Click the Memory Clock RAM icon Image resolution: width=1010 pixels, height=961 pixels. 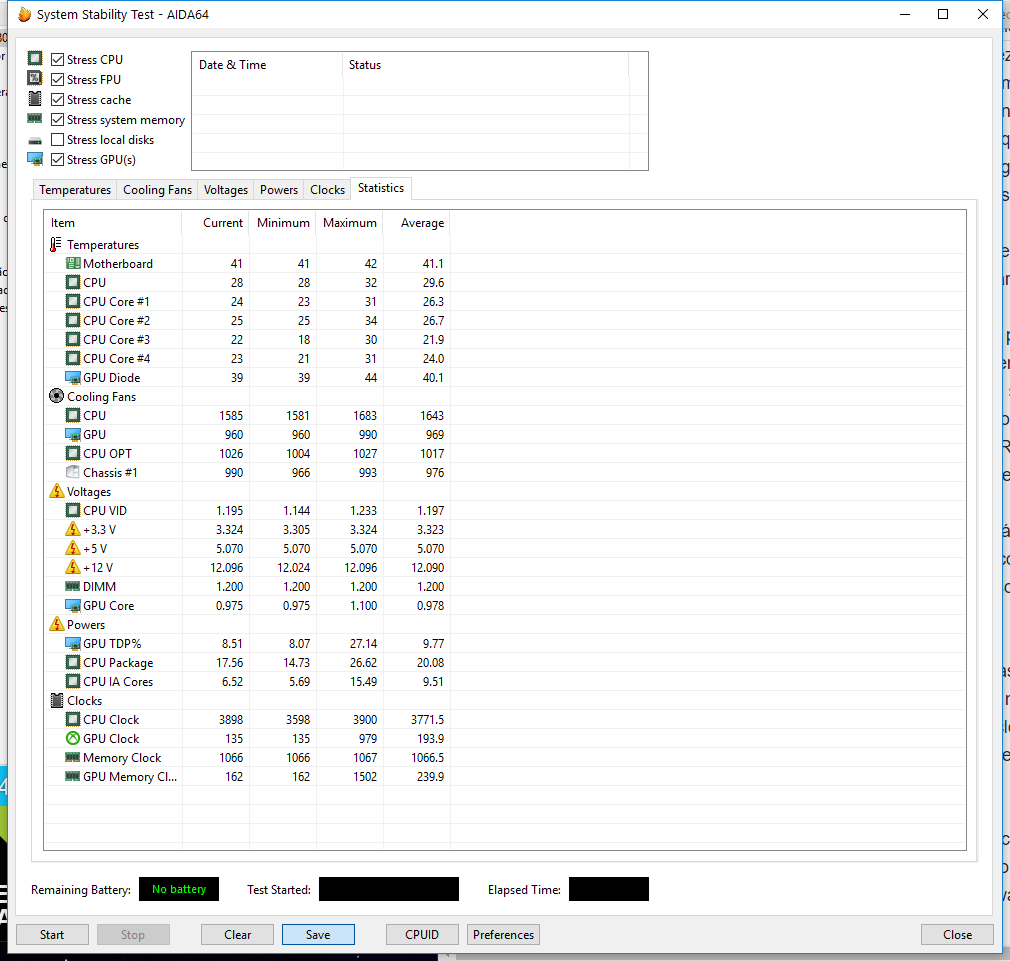(x=73, y=757)
